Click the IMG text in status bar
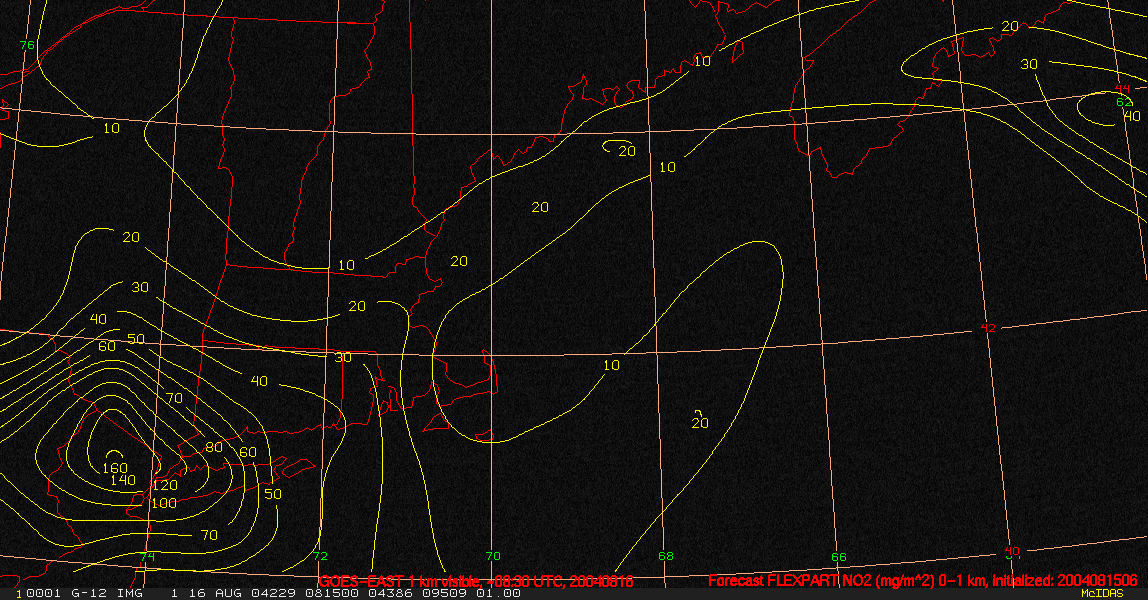 [130, 593]
